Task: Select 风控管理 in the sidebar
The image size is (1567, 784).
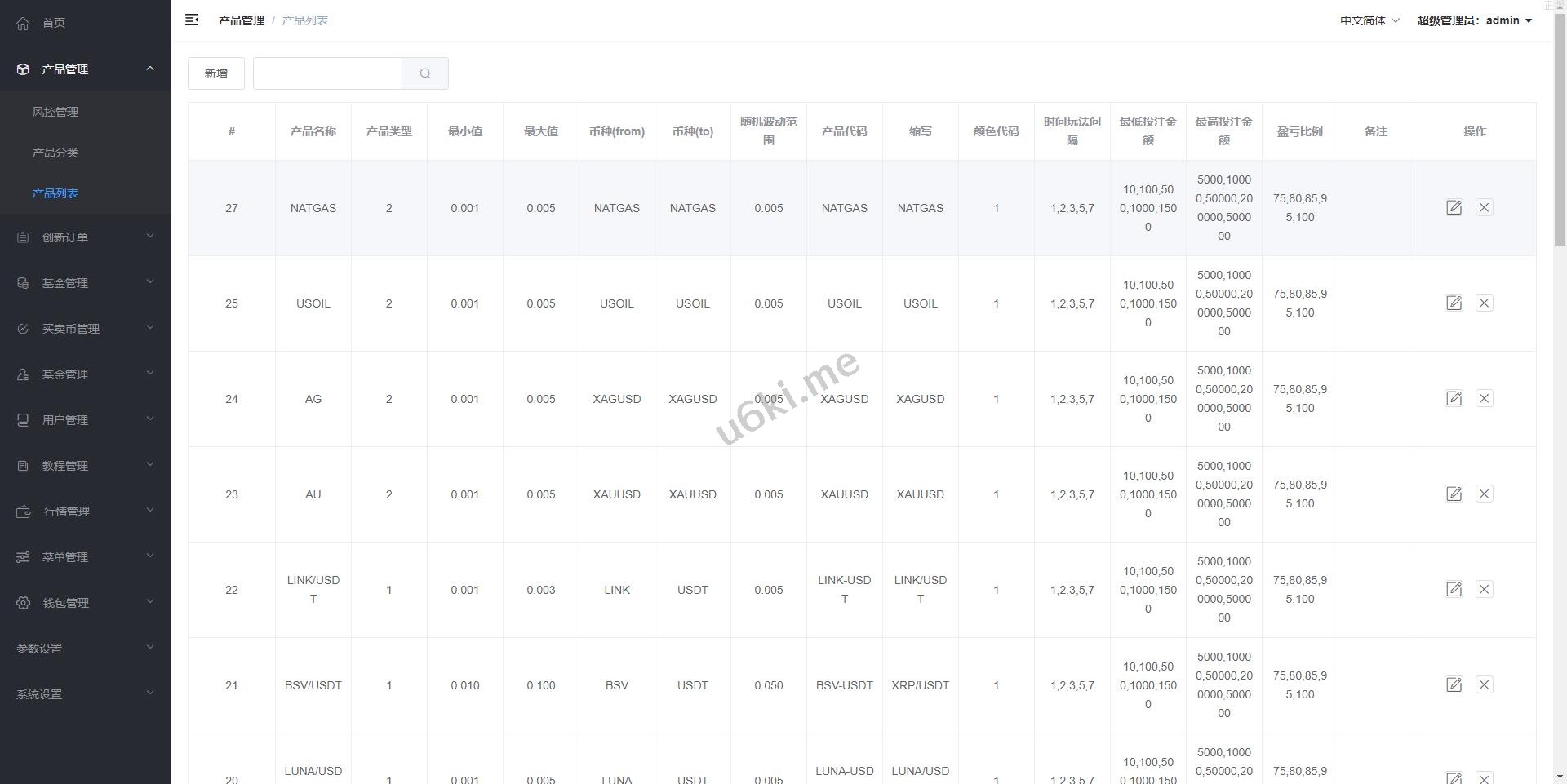Action: (55, 112)
